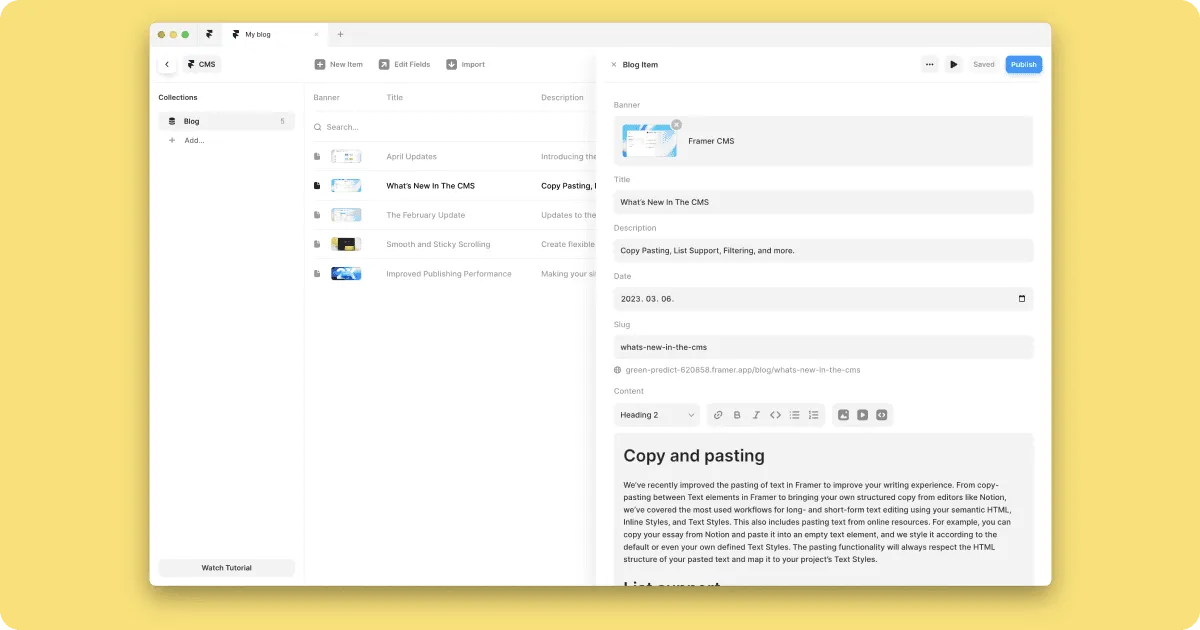Click the Framer CMS banner thumbnail
The height and width of the screenshot is (630, 1200).
(649, 141)
